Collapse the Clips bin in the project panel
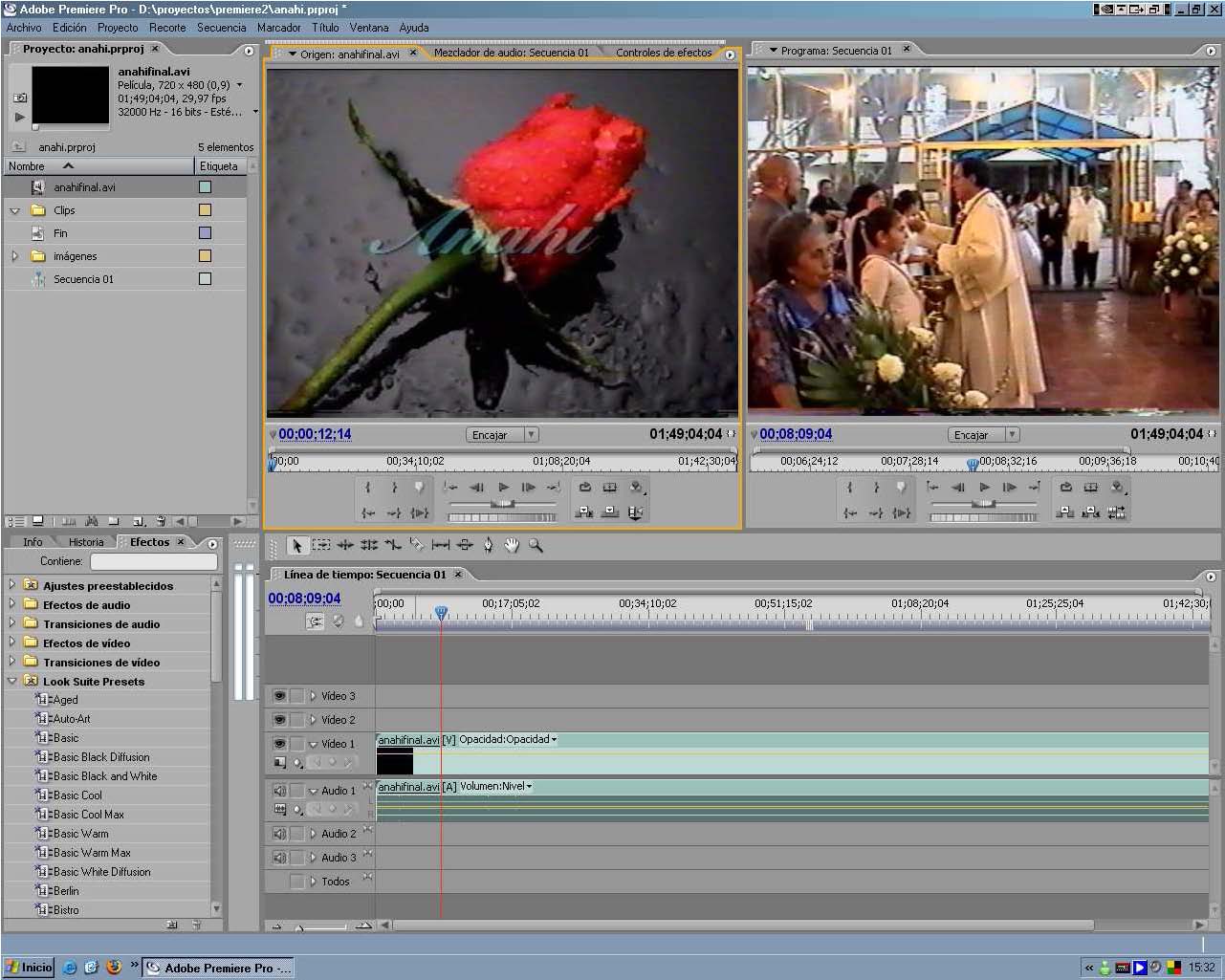Viewport: 1225px width, 980px height. (x=14, y=210)
